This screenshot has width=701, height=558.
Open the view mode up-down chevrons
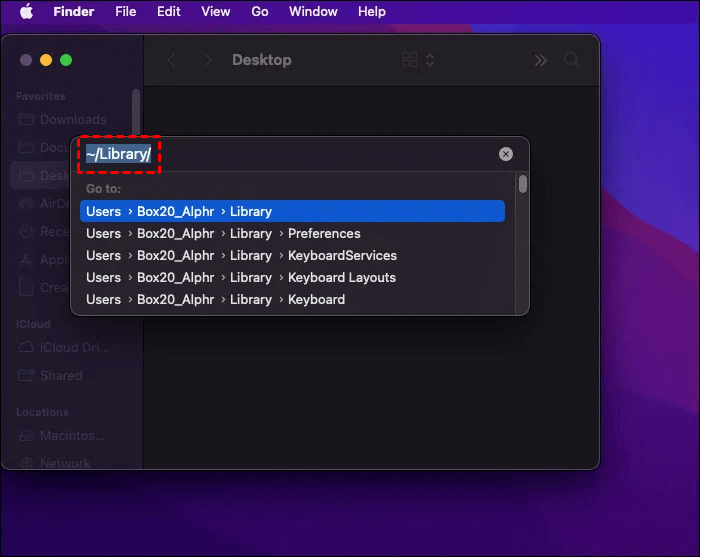click(x=430, y=60)
